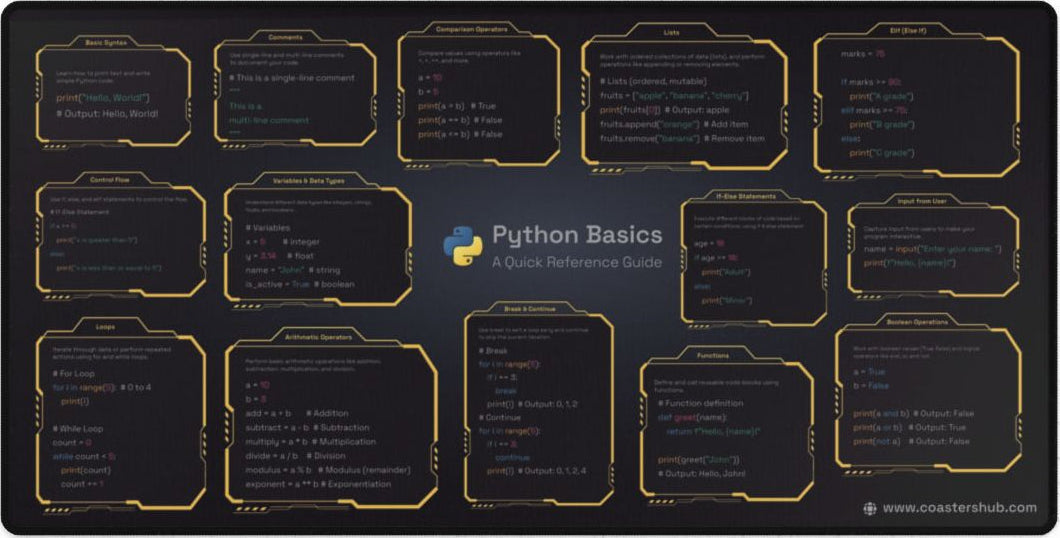
Task: Click the Python logo icon
Action: (x=462, y=247)
